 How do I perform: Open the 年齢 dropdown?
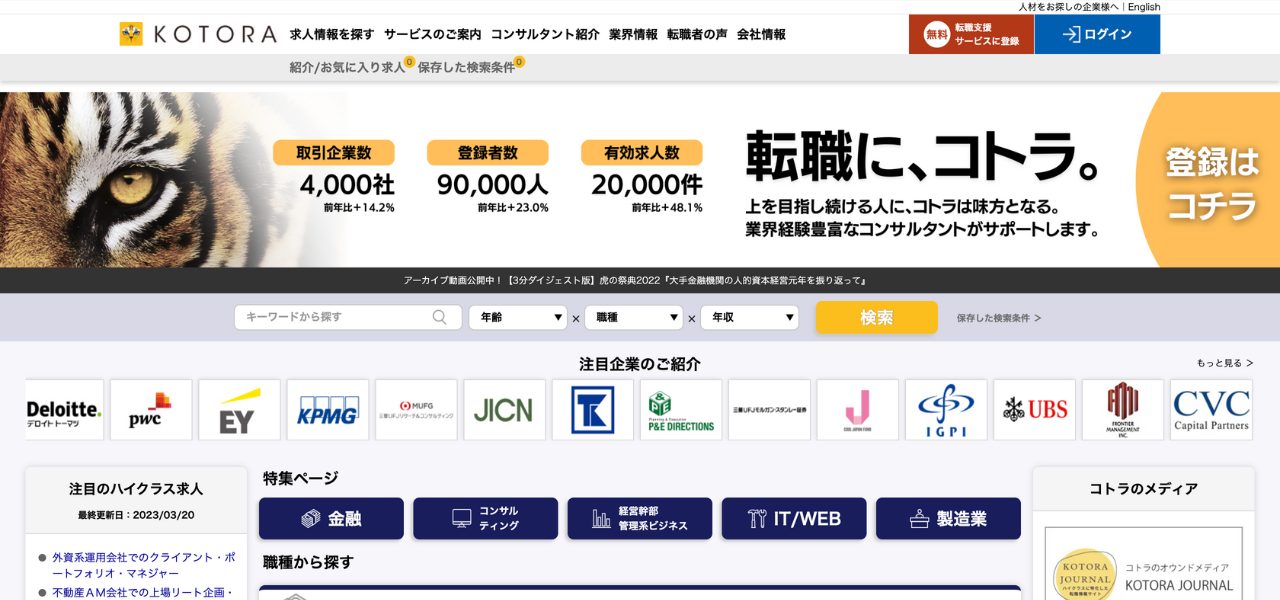[517, 317]
